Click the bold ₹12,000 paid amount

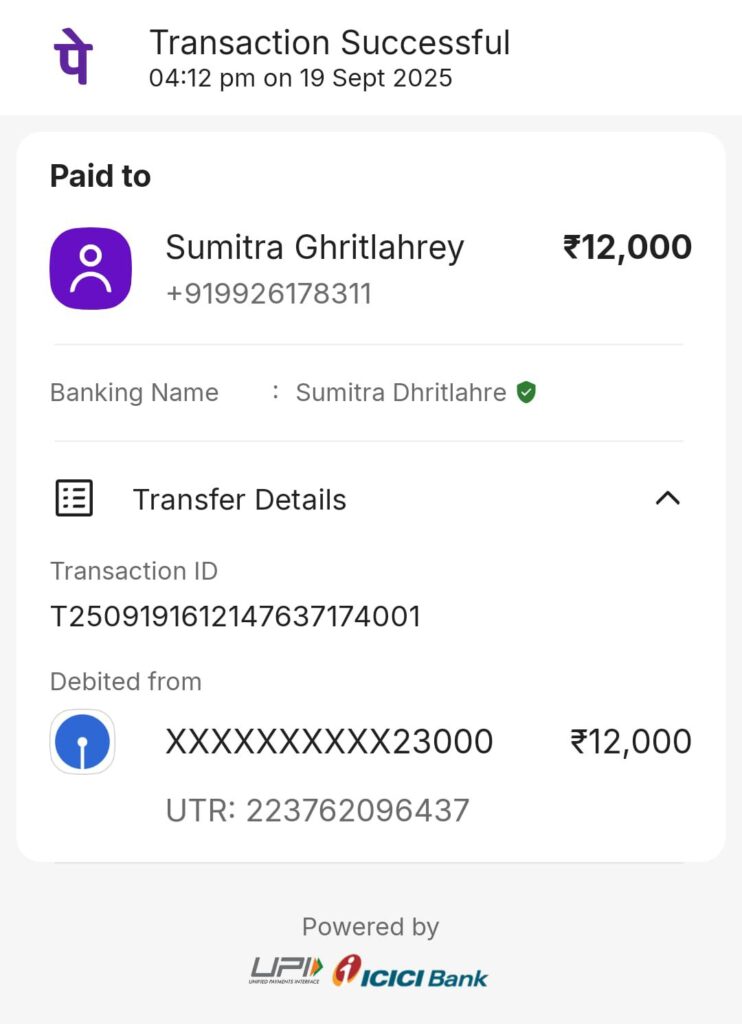(627, 247)
